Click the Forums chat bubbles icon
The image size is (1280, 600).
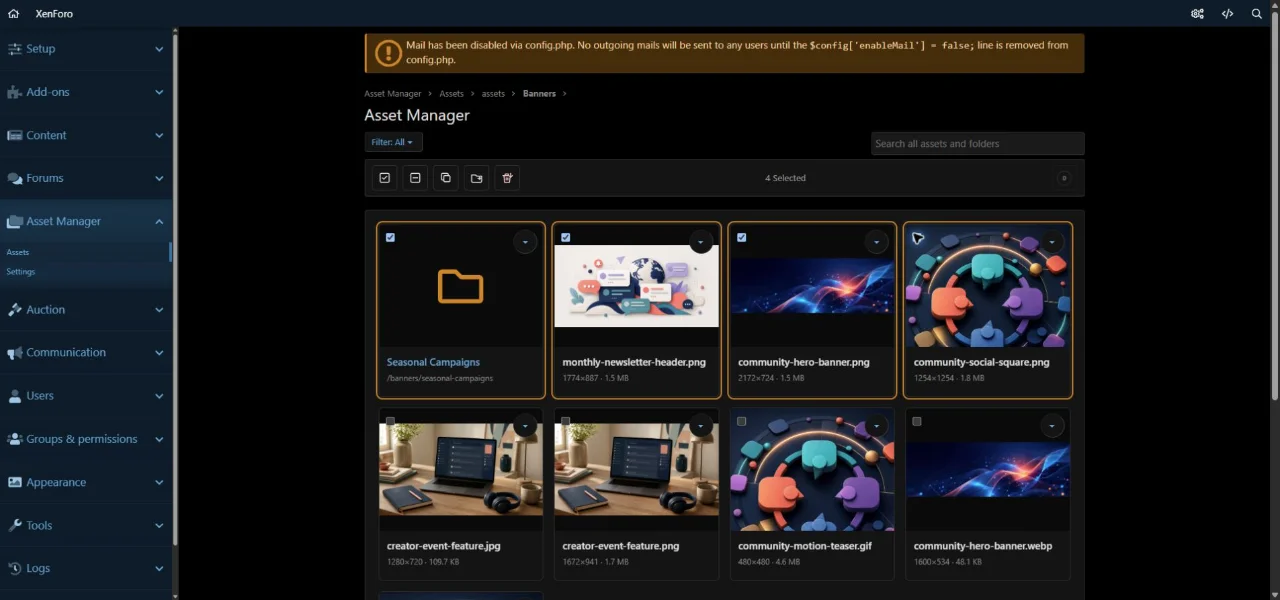(15, 178)
